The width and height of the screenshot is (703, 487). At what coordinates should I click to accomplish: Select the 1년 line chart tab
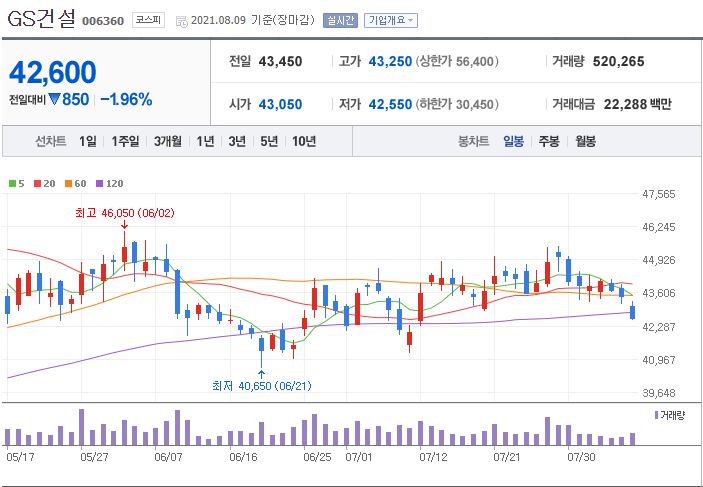pos(205,142)
